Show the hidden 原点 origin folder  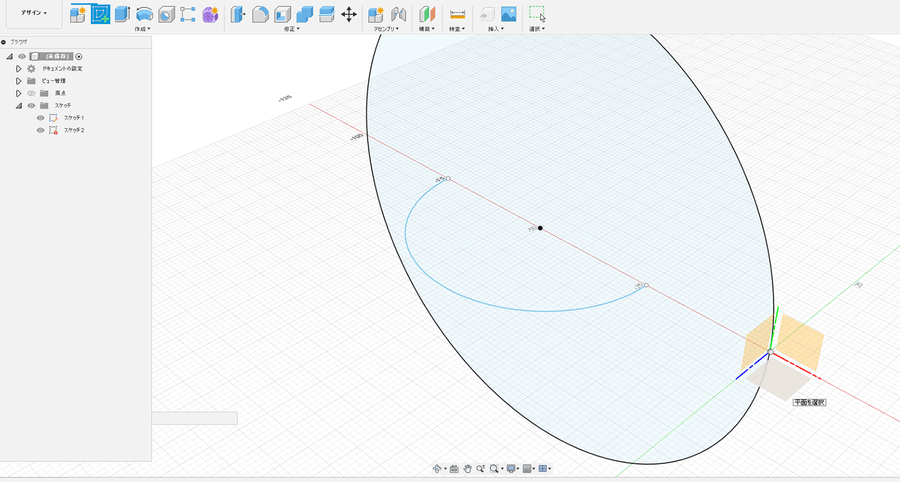coord(31,93)
